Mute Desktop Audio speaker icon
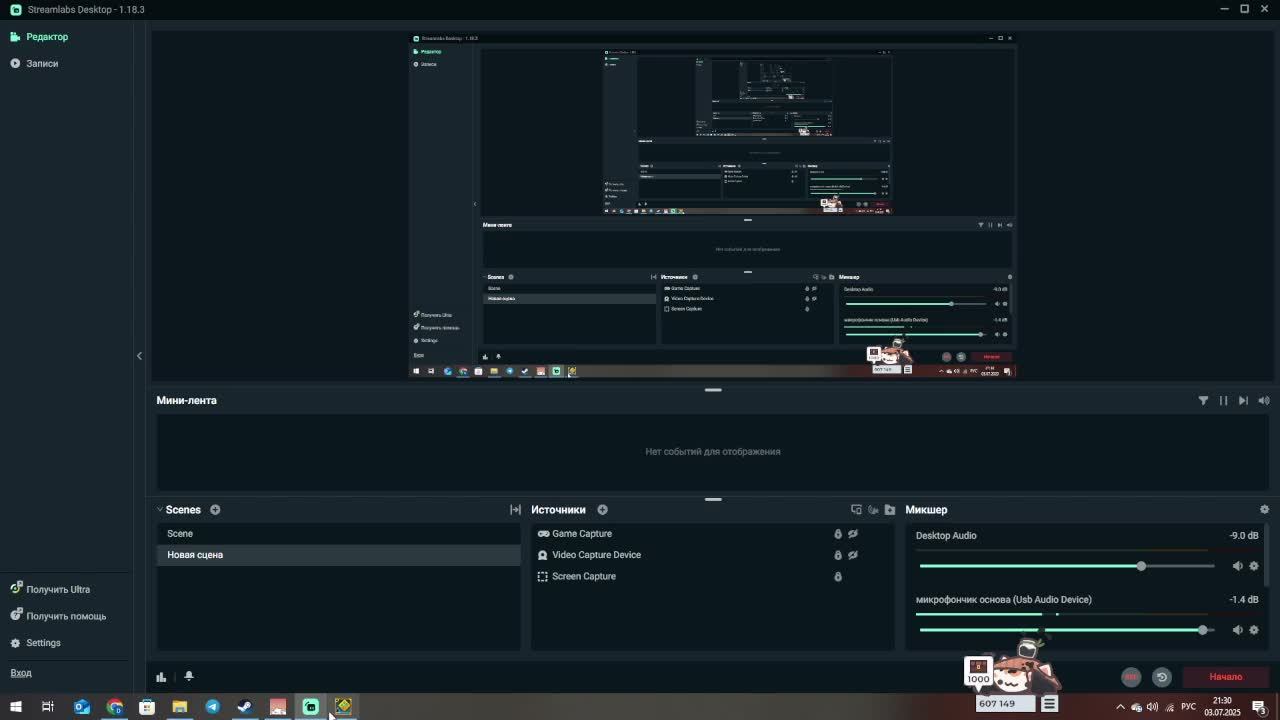Screen dimensions: 1280x720 [x=1237, y=566]
